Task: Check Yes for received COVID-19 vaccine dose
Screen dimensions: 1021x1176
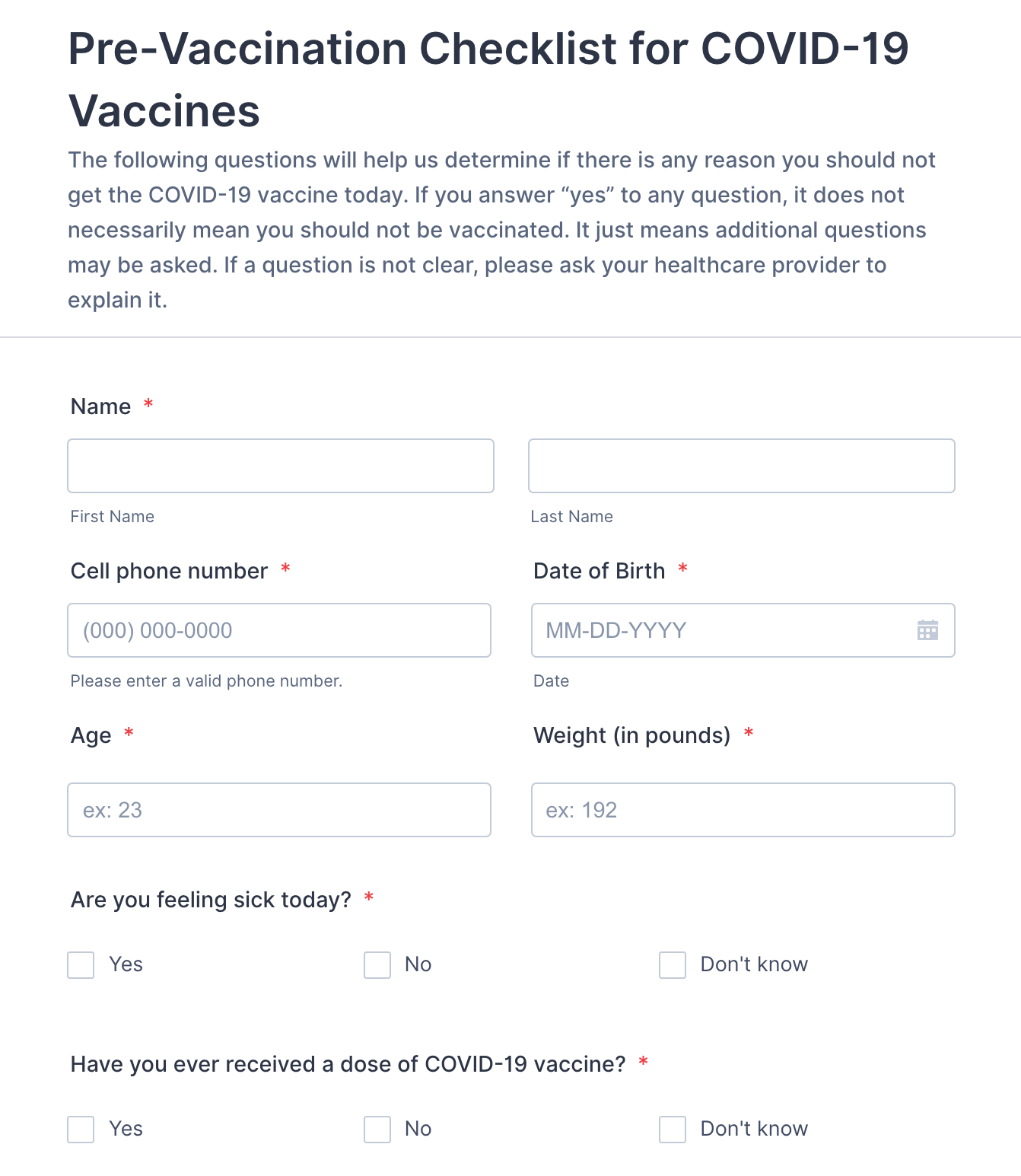Action: point(81,1129)
